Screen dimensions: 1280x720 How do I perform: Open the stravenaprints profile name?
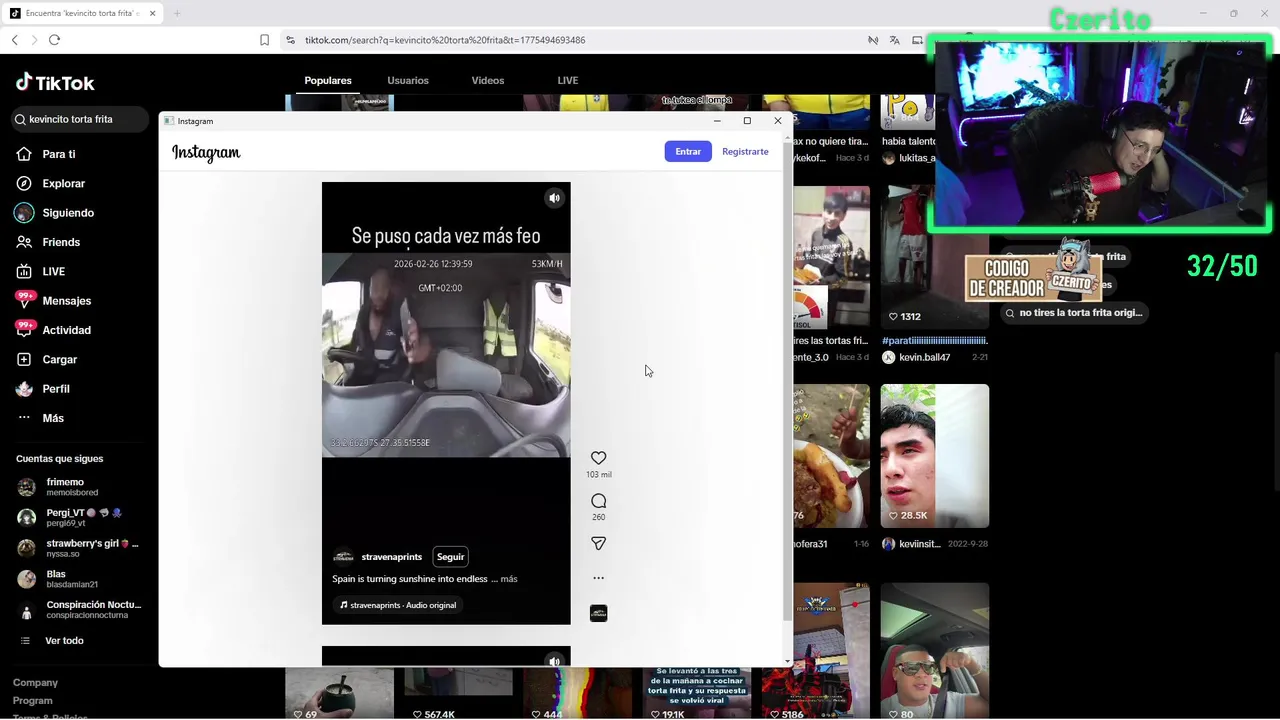coord(392,557)
